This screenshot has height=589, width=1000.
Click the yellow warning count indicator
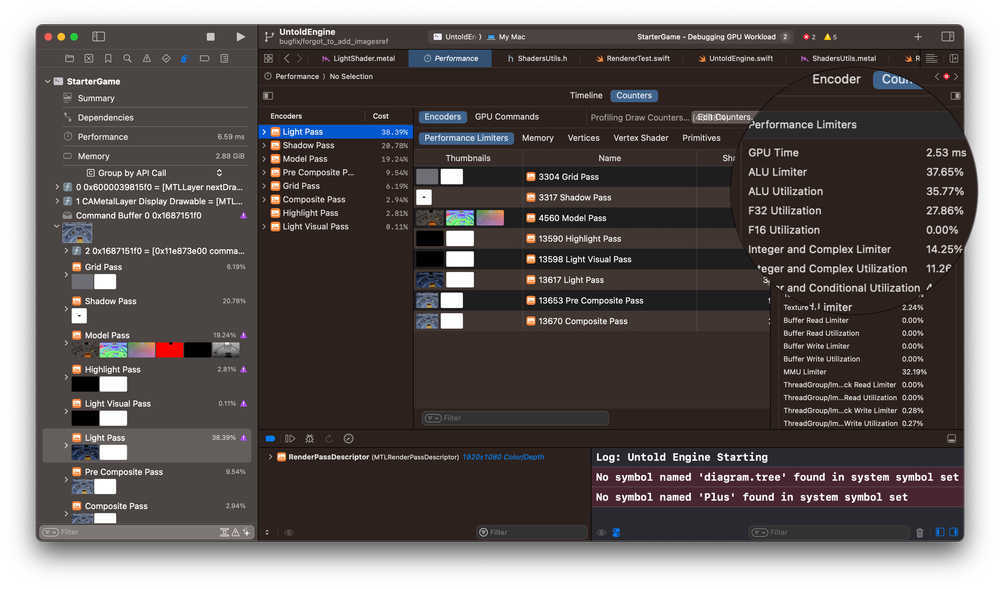830,37
